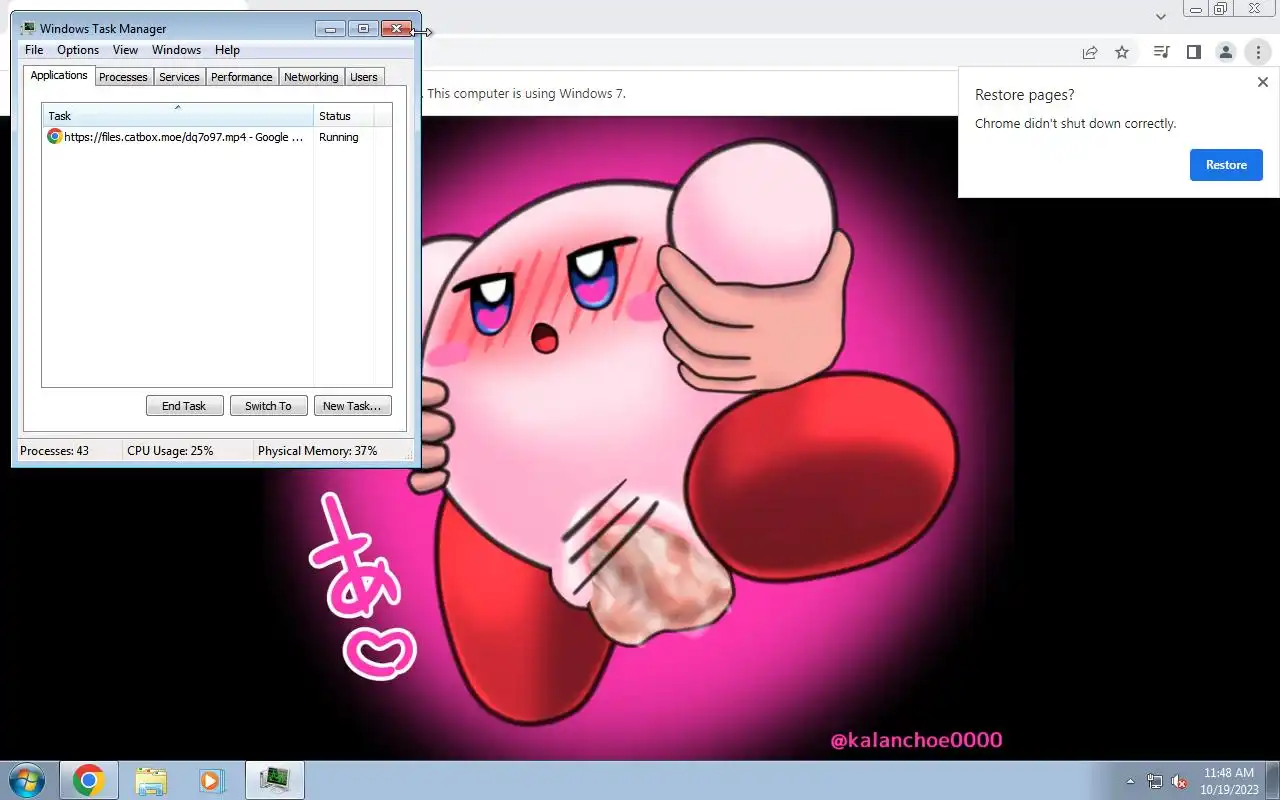The height and width of the screenshot is (800, 1280).
Task: Click the muted volume tray icon
Action: click(x=1179, y=781)
